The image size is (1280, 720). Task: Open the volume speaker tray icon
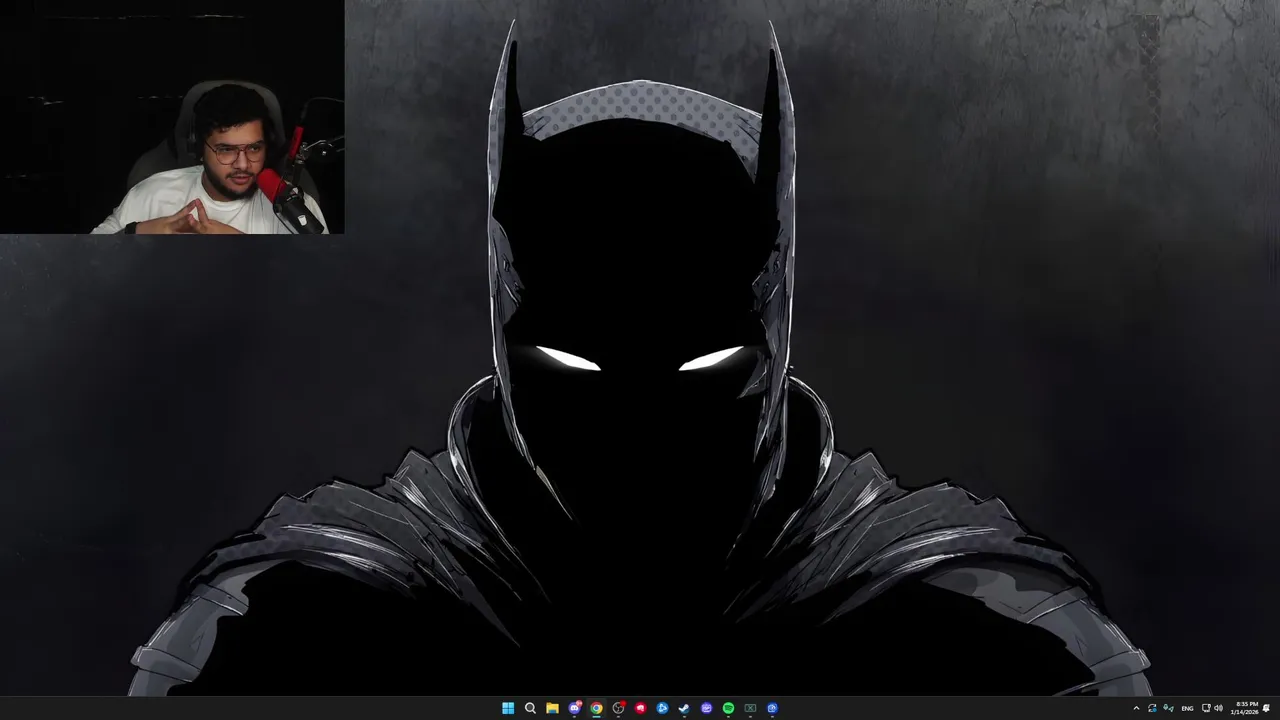(x=1219, y=708)
